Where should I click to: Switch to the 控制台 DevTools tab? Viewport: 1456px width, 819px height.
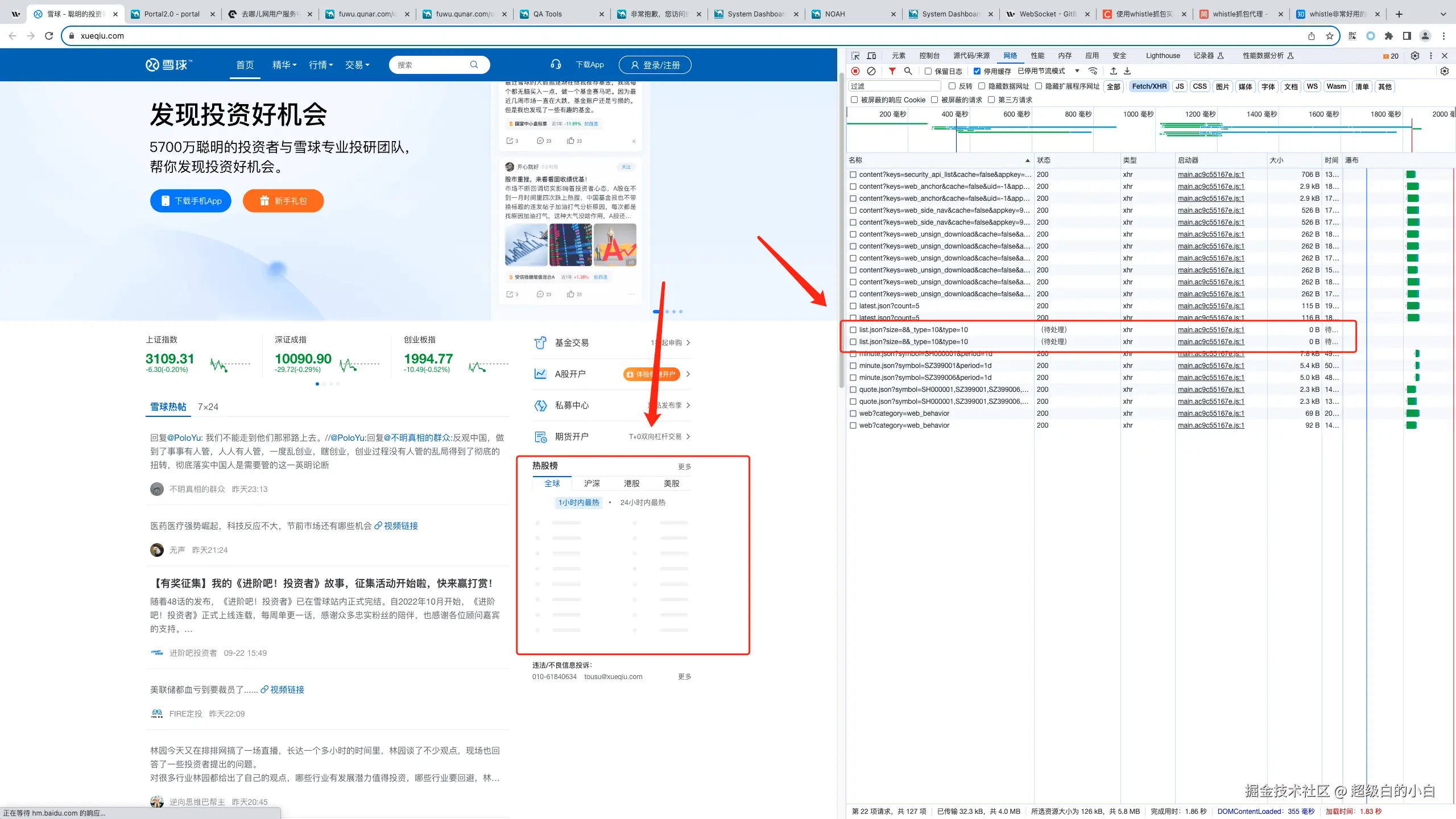[929, 56]
